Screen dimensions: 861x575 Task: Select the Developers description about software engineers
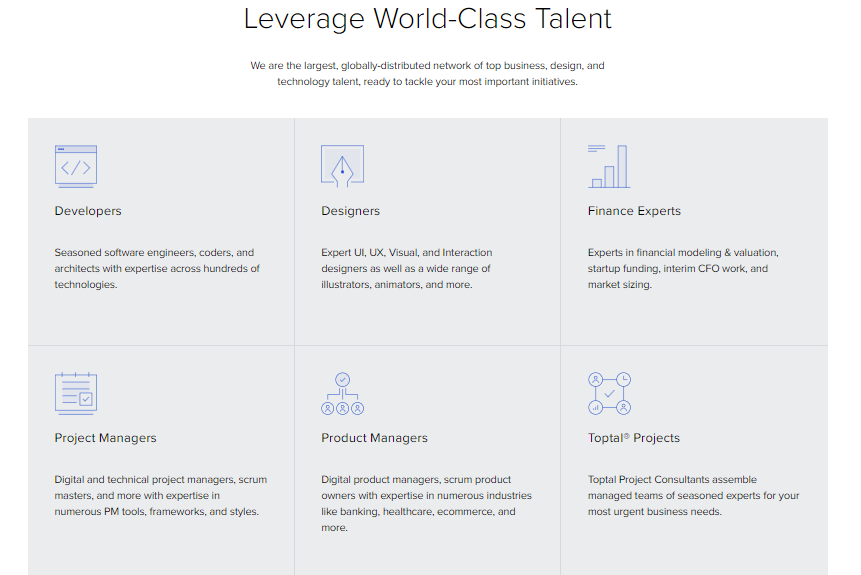click(157, 269)
